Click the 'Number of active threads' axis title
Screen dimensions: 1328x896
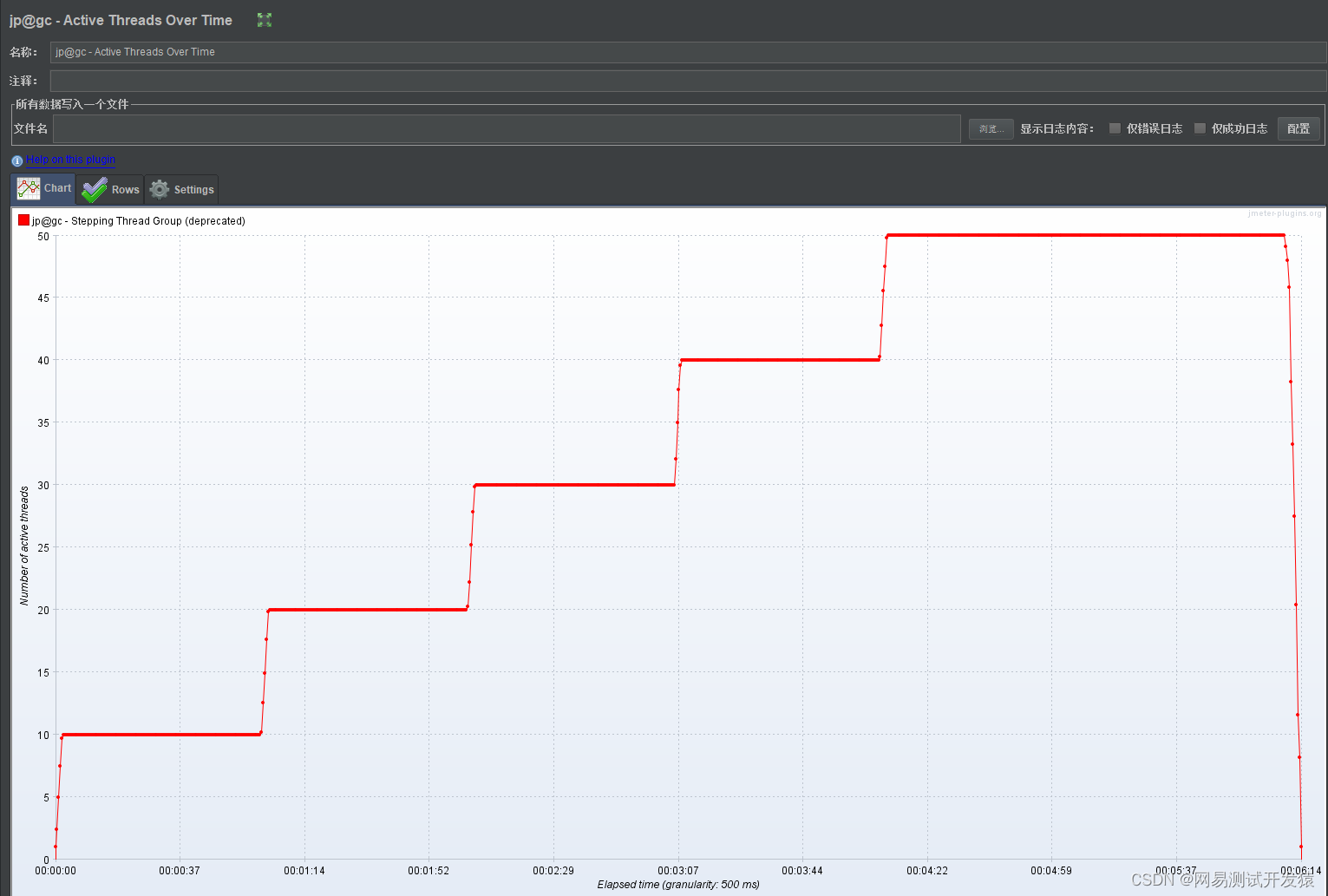(x=24, y=546)
